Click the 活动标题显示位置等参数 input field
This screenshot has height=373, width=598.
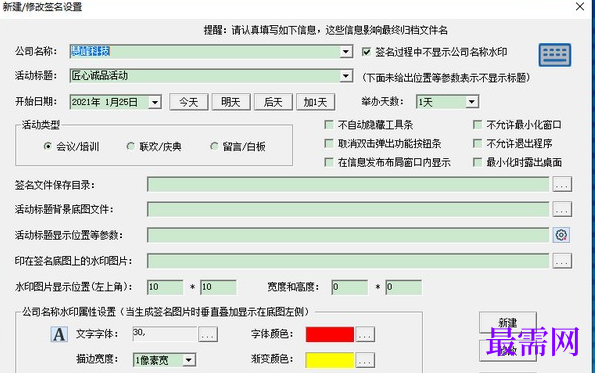pos(348,235)
